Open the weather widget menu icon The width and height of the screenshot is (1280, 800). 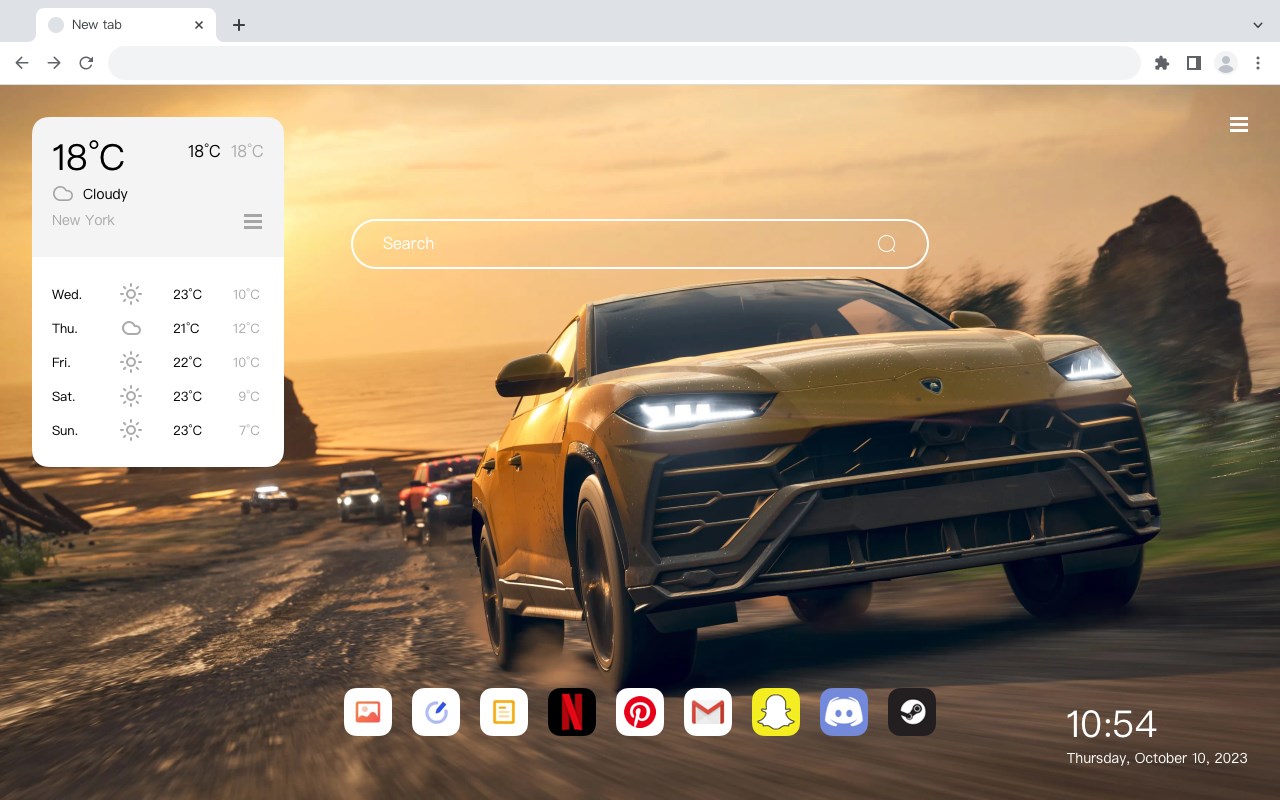click(x=253, y=221)
